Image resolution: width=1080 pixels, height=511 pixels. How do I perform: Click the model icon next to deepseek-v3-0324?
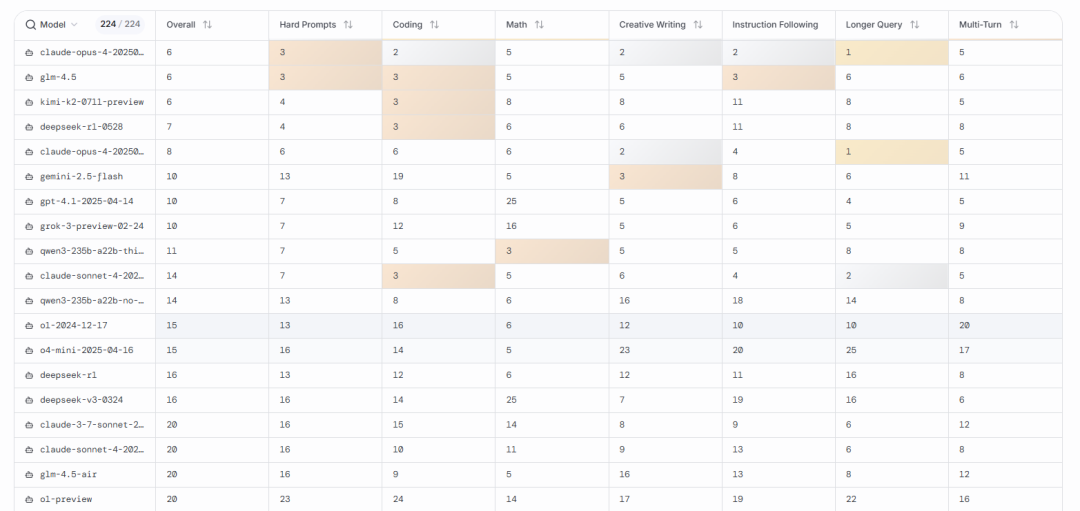pos(30,399)
